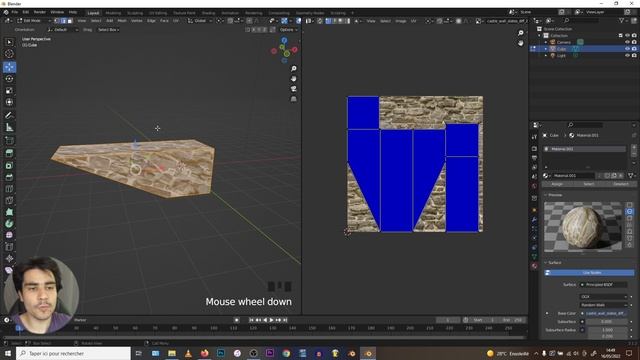Click the Deselect material button
This screenshot has width=640, height=360.
coord(620,184)
